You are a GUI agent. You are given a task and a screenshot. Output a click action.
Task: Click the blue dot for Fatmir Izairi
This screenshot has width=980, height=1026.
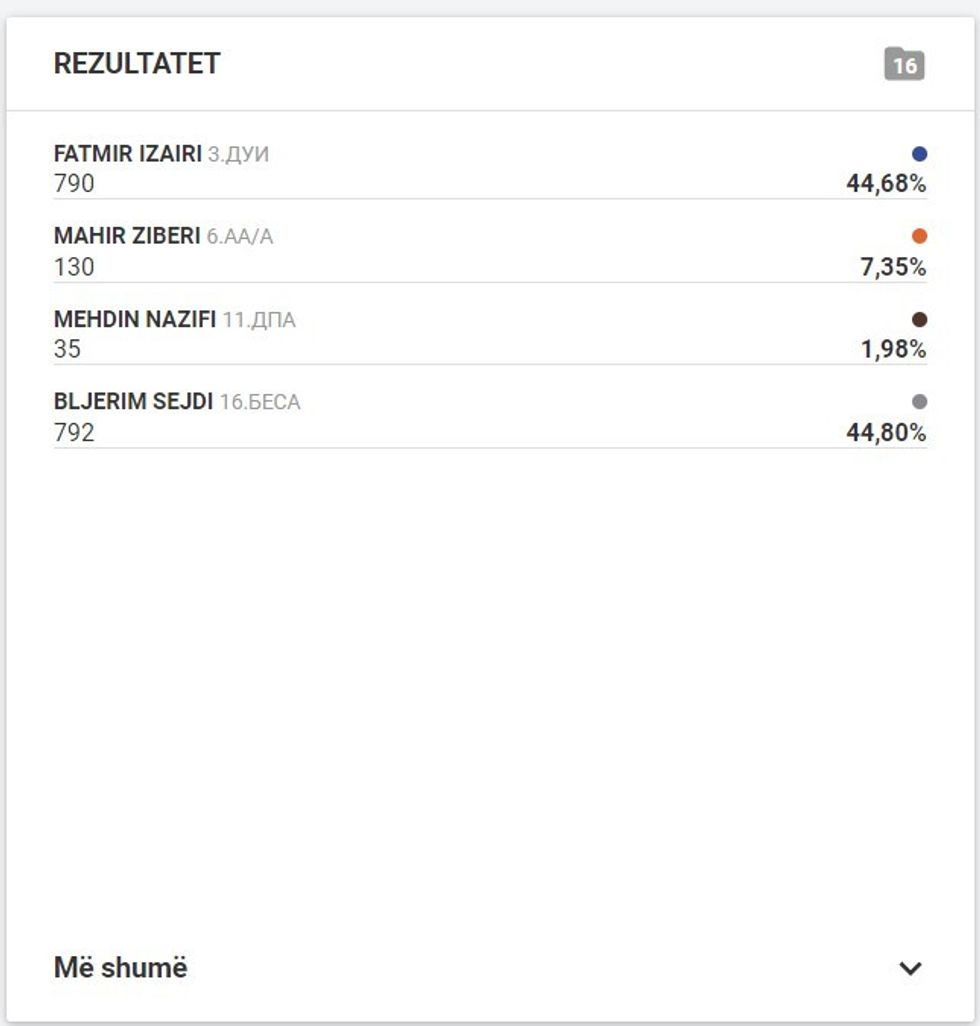920,154
